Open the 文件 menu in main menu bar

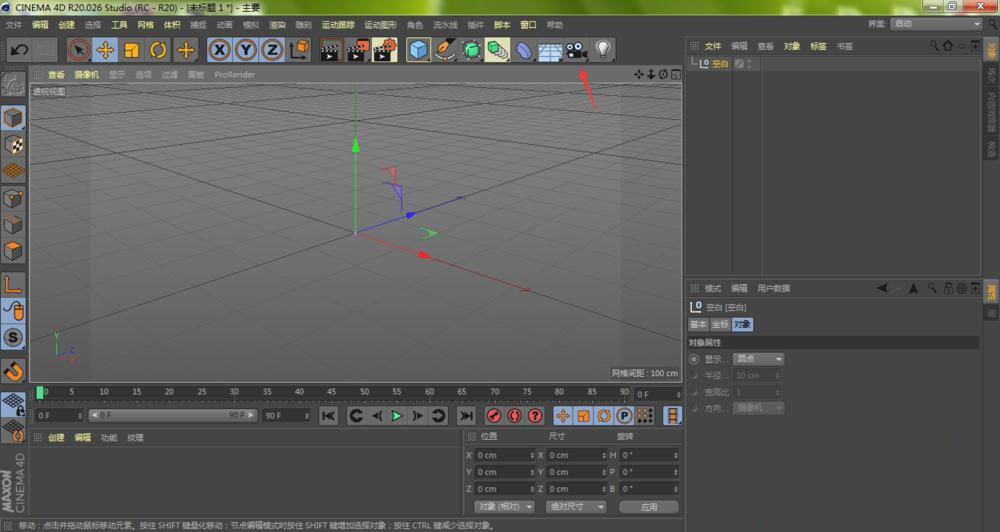[13, 25]
